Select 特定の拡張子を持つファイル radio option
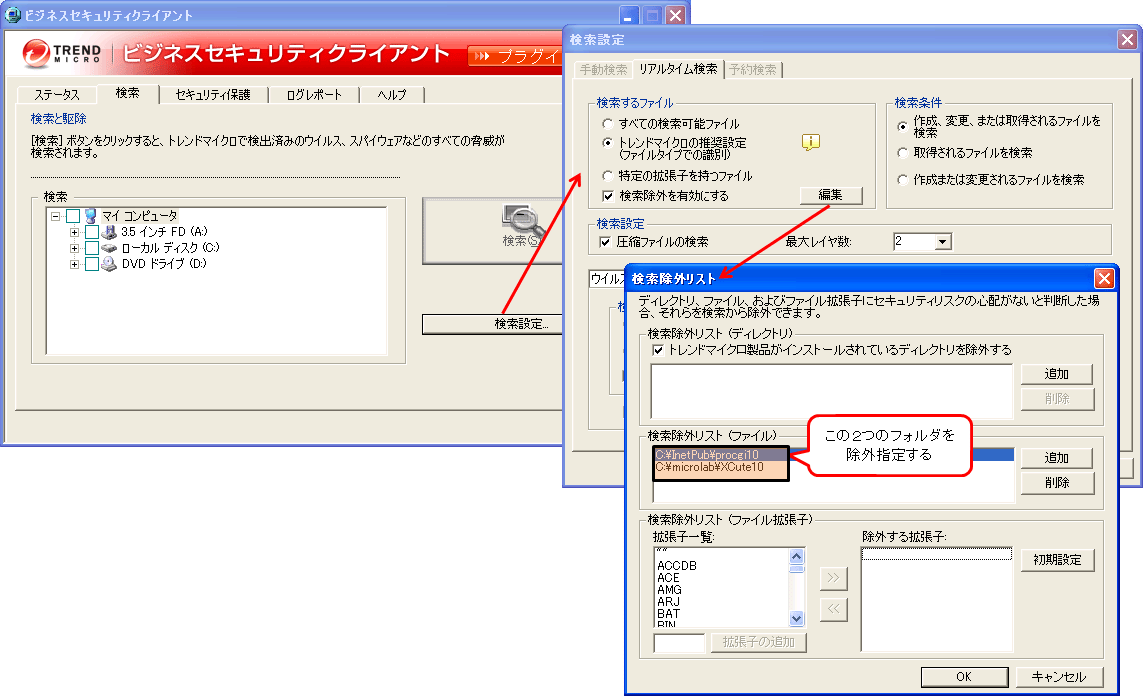The width and height of the screenshot is (1143, 696). (x=607, y=176)
